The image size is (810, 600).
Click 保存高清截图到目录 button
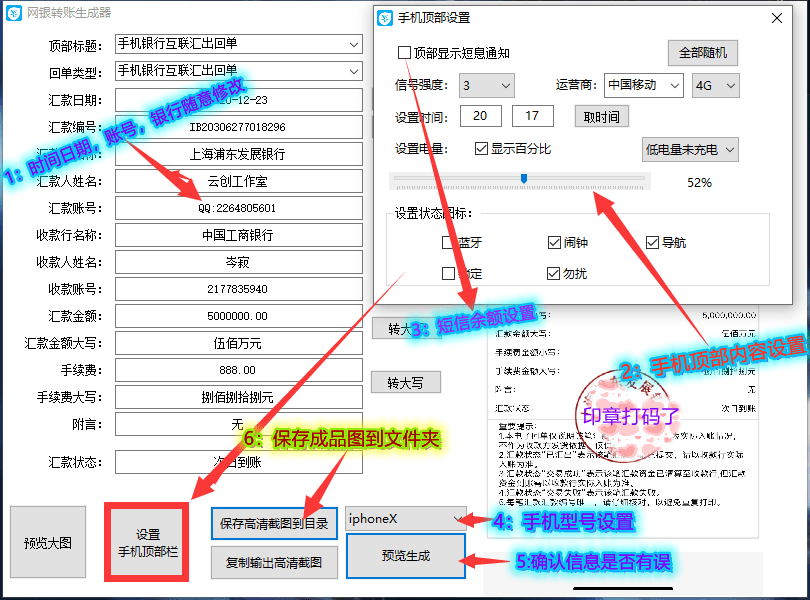point(274,524)
